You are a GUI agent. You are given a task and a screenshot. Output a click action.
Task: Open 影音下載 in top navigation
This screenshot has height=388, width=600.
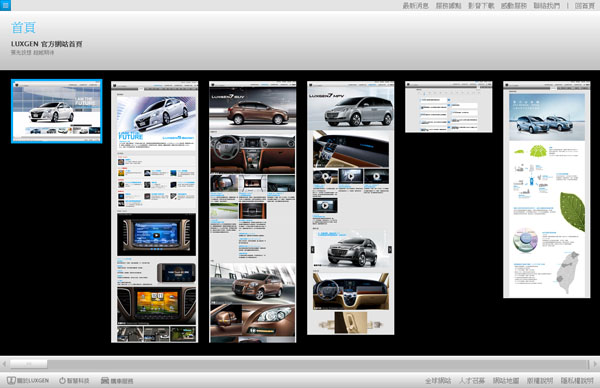coord(481,5)
